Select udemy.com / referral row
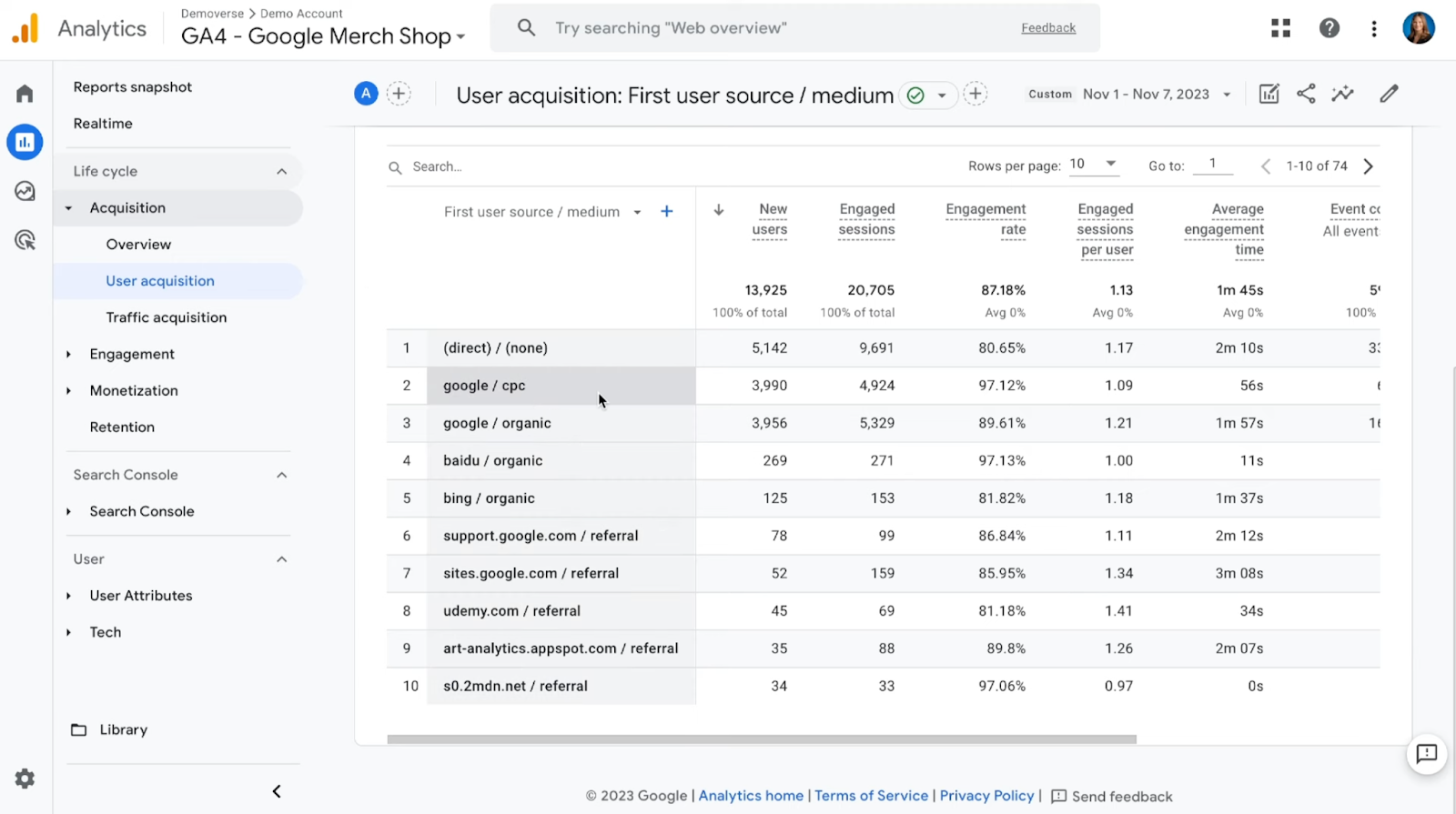This screenshot has width=1456, height=814. click(x=883, y=611)
